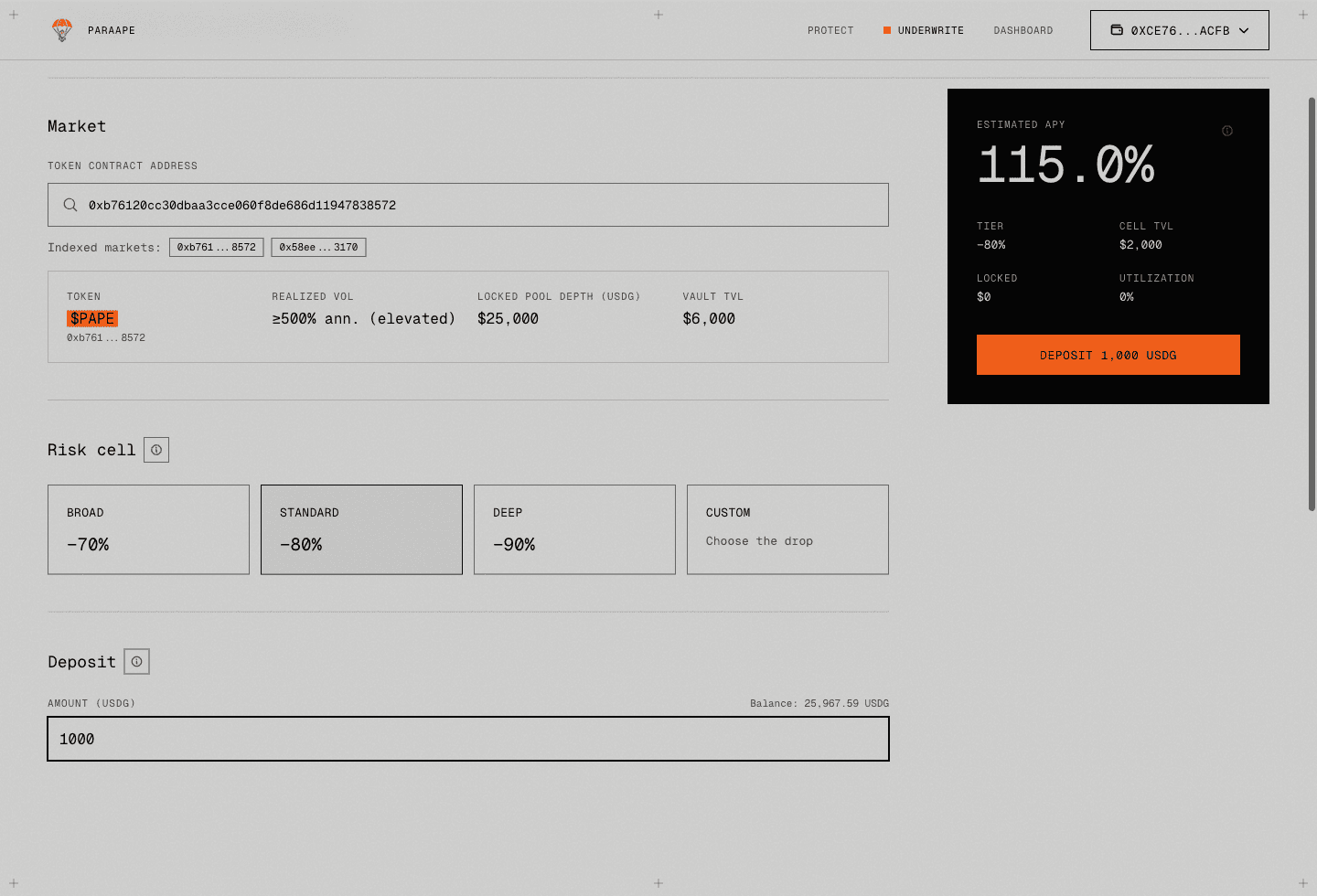Viewport: 1317px width, 896px height.
Task: Choose the CUSTOM drop risk cell
Action: 787,529
